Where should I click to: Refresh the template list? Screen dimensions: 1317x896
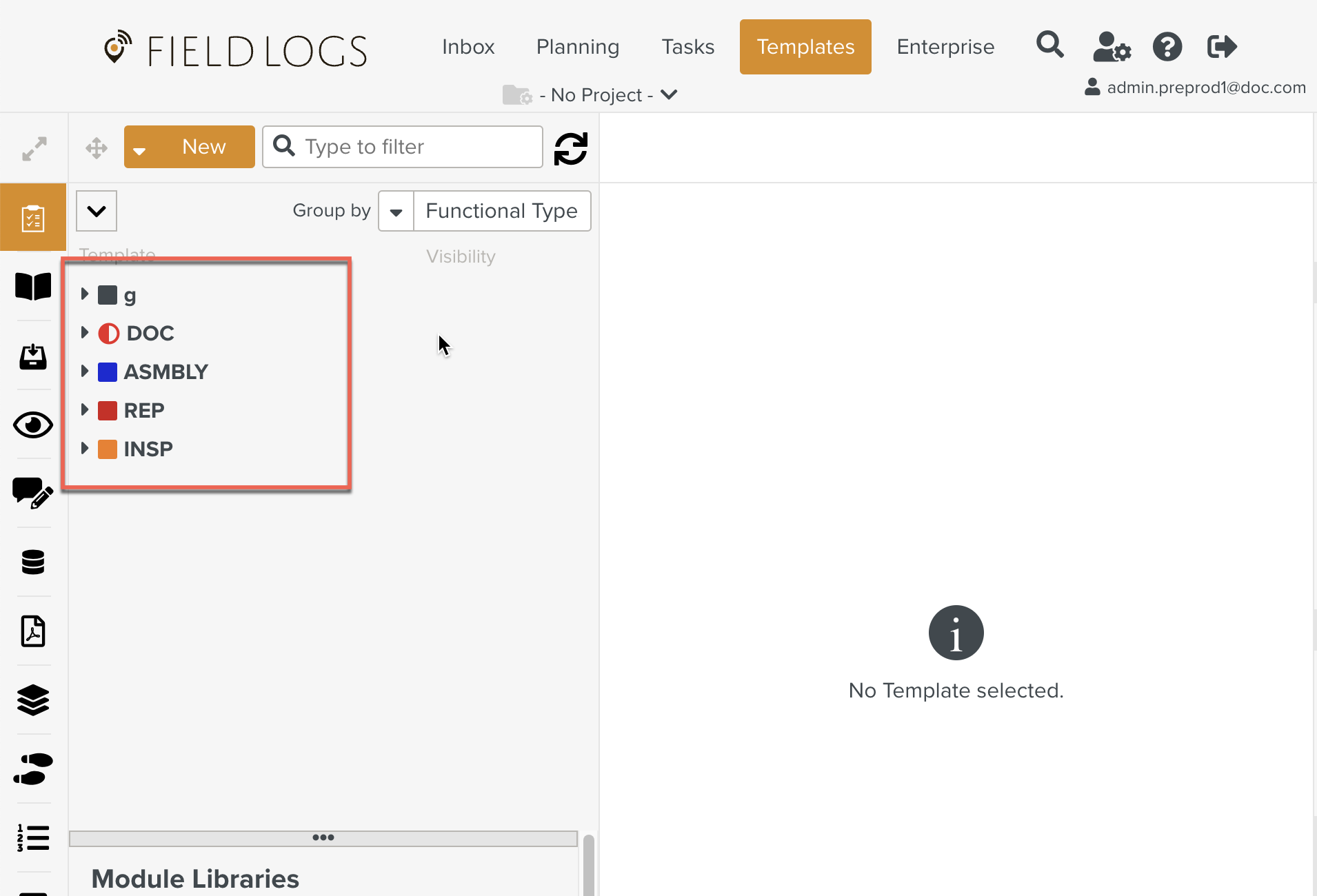(x=571, y=148)
